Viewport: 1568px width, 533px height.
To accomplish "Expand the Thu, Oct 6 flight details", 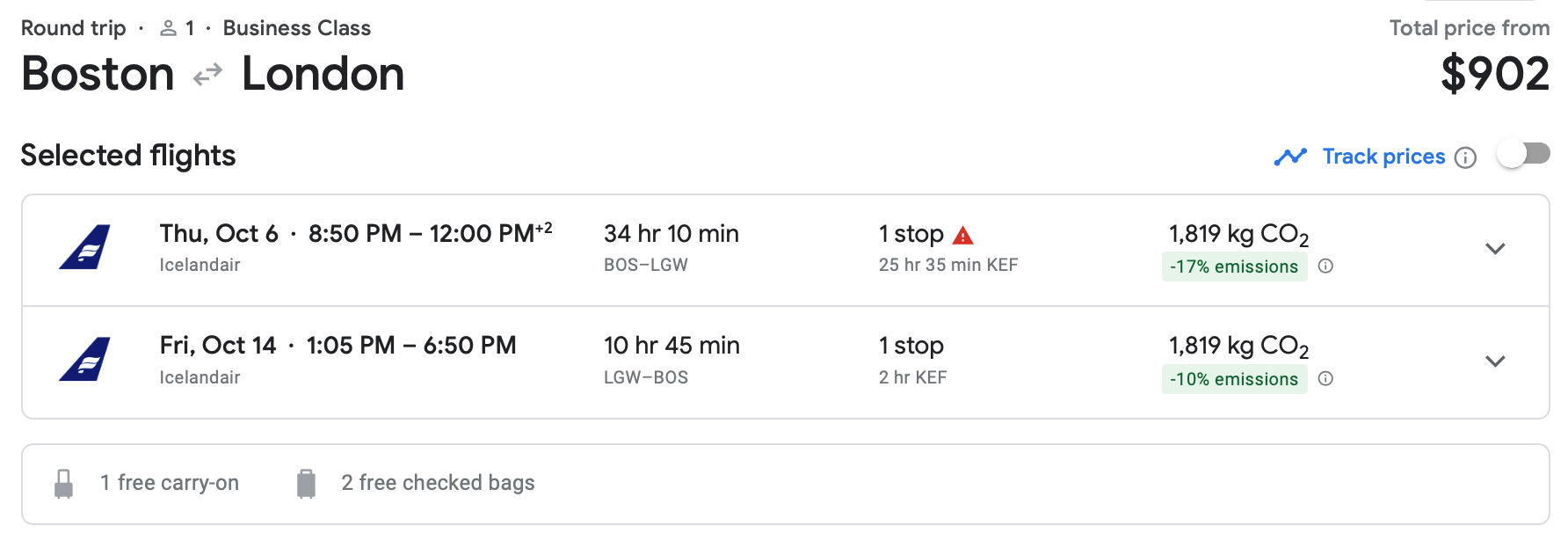I will coord(1495,249).
